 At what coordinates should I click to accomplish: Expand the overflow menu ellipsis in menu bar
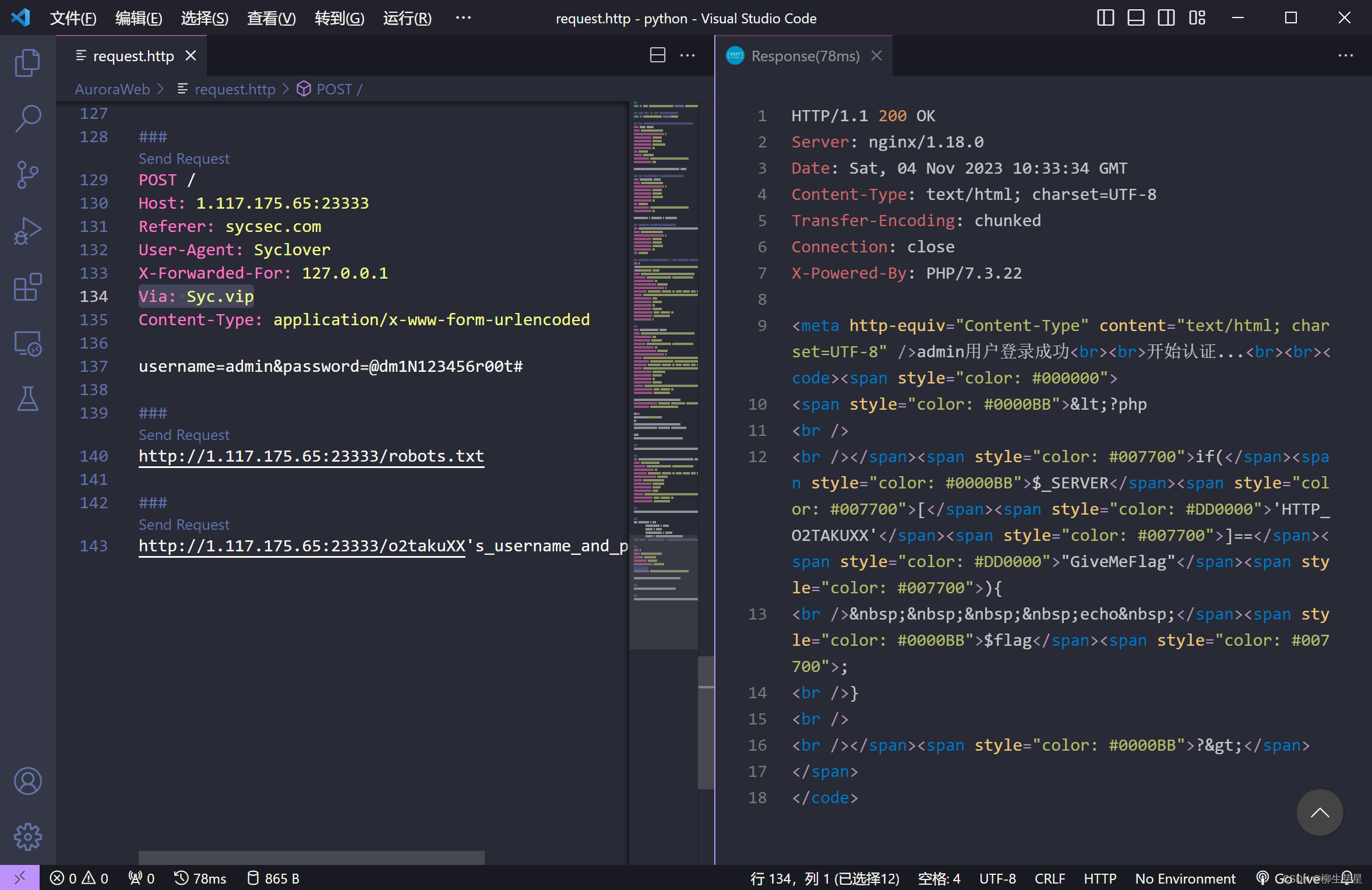pyautogui.click(x=463, y=18)
